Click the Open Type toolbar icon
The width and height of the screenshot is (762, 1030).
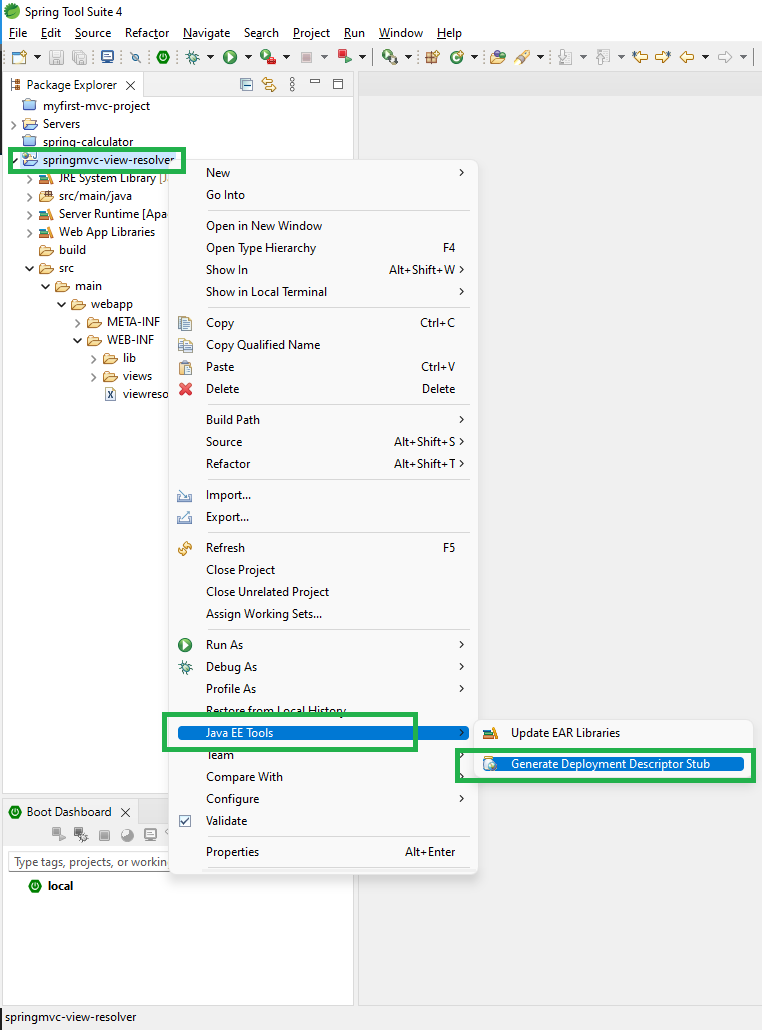pos(498,57)
